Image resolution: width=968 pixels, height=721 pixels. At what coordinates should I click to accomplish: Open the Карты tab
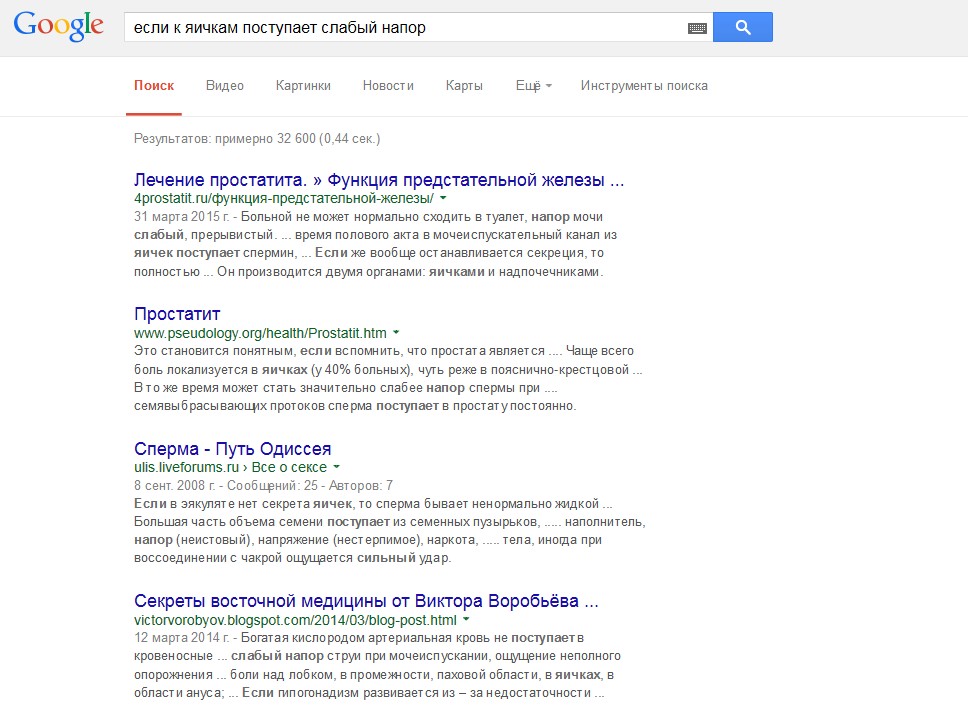tap(464, 86)
